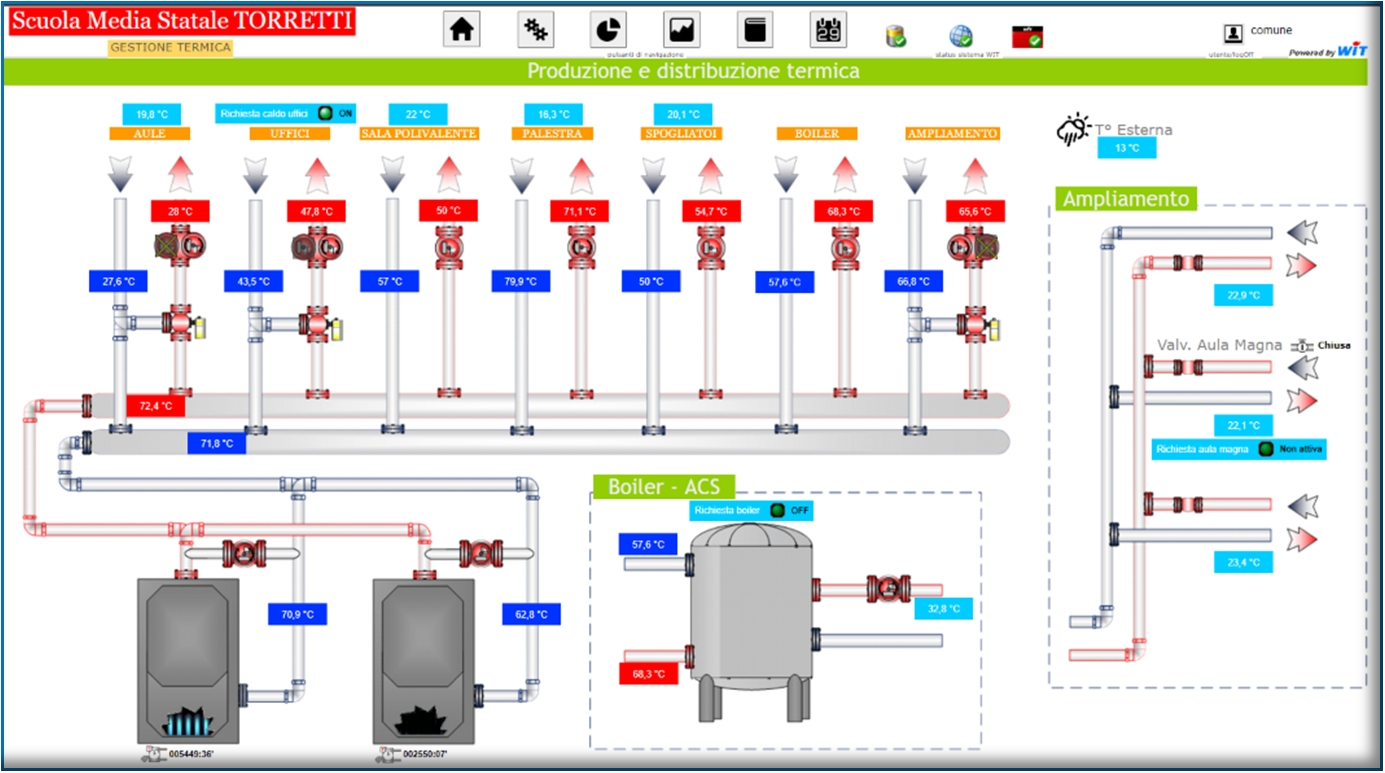This screenshot has width=1385, height=773.
Task: Toggle the Richiesta caldo uffici ON indicator
Action: click(325, 113)
